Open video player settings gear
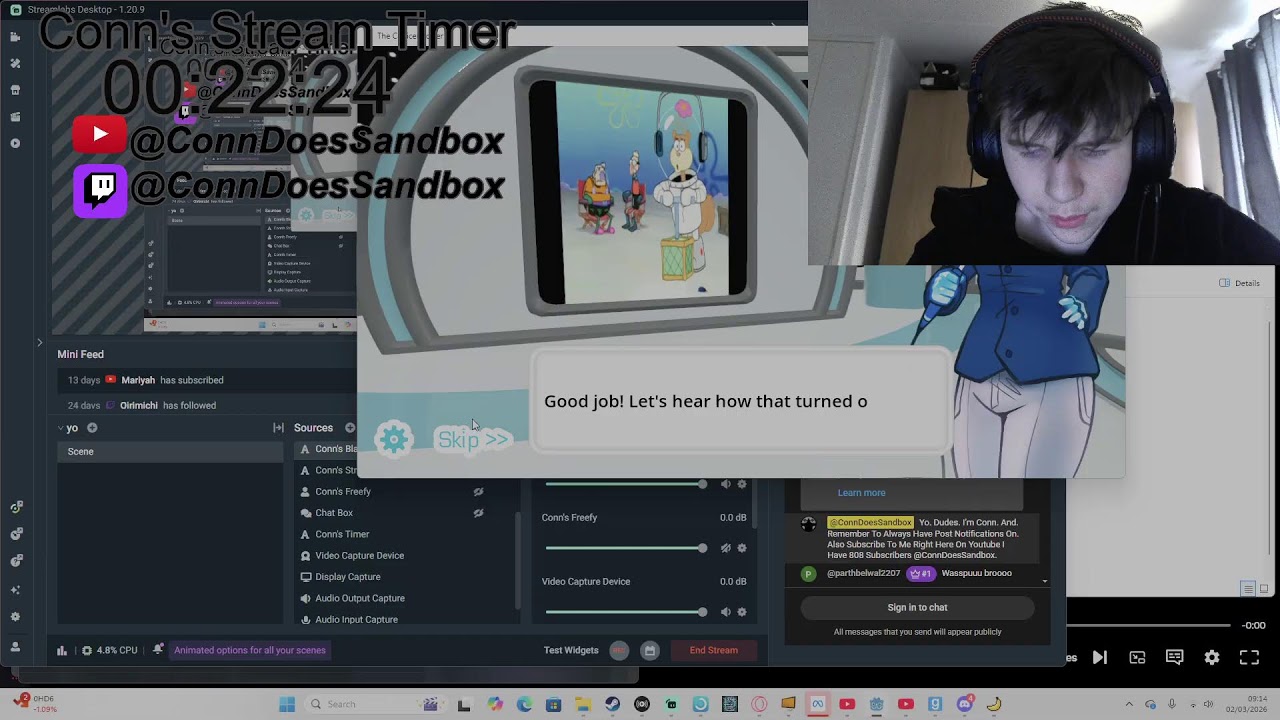 click(x=1212, y=657)
